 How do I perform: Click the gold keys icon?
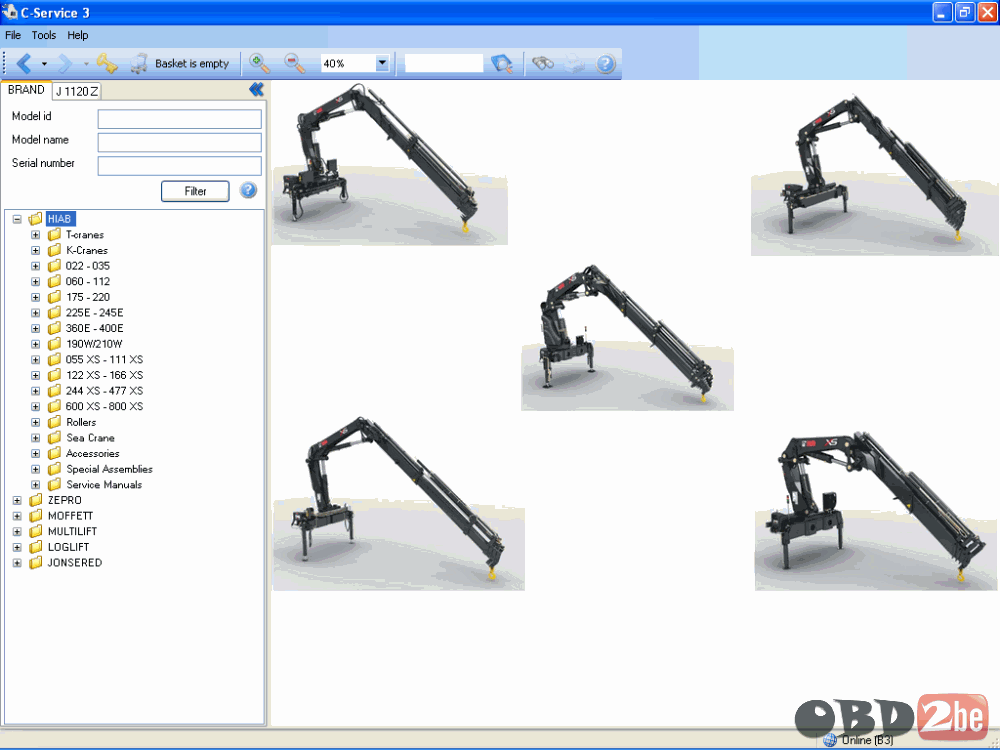pos(107,63)
